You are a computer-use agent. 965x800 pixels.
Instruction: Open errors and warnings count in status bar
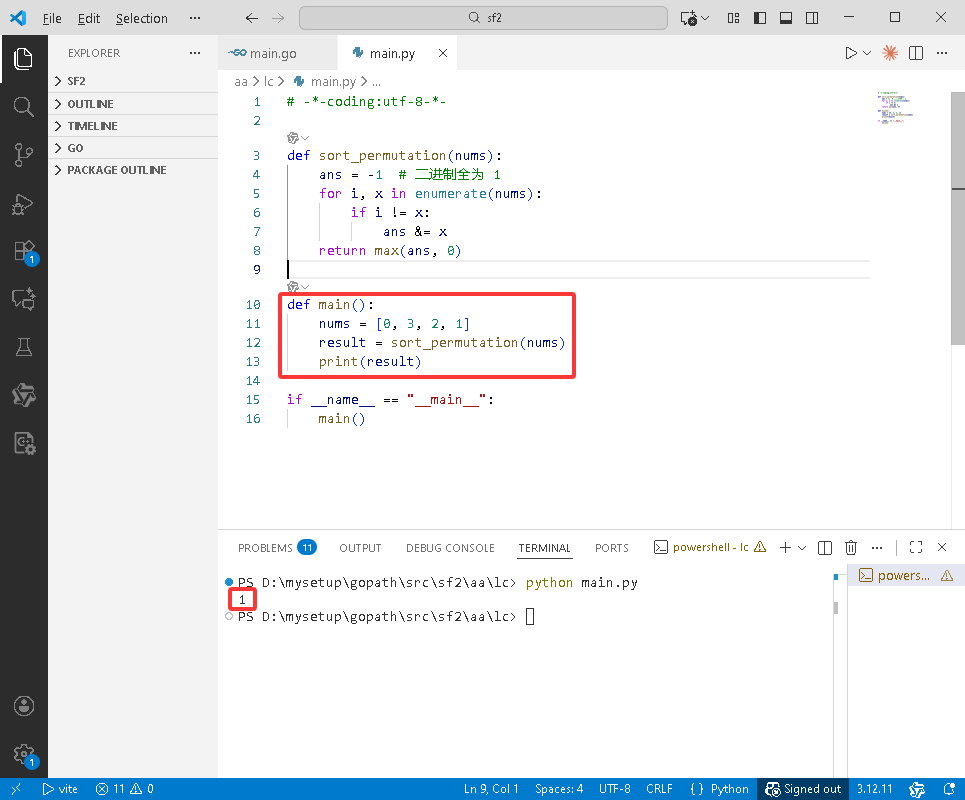[124, 789]
